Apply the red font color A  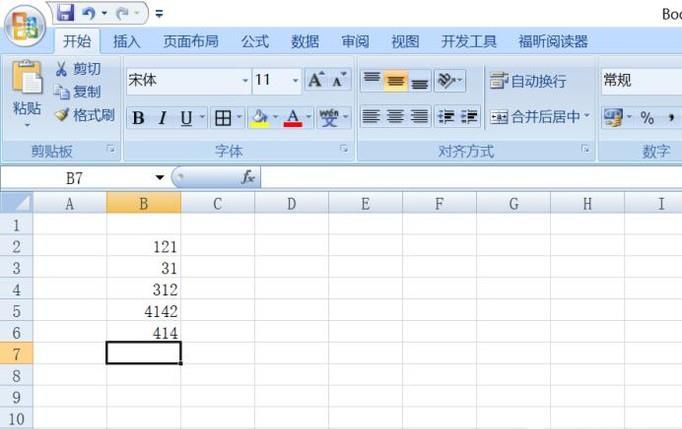tap(293, 117)
